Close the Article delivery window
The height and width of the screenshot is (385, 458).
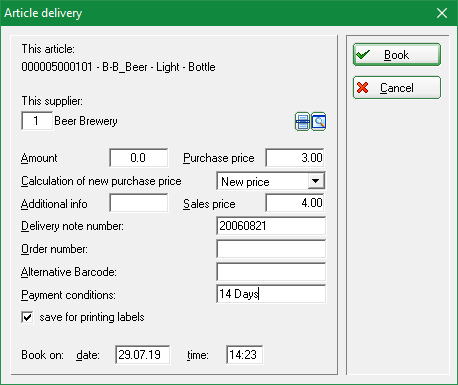[442, 13]
